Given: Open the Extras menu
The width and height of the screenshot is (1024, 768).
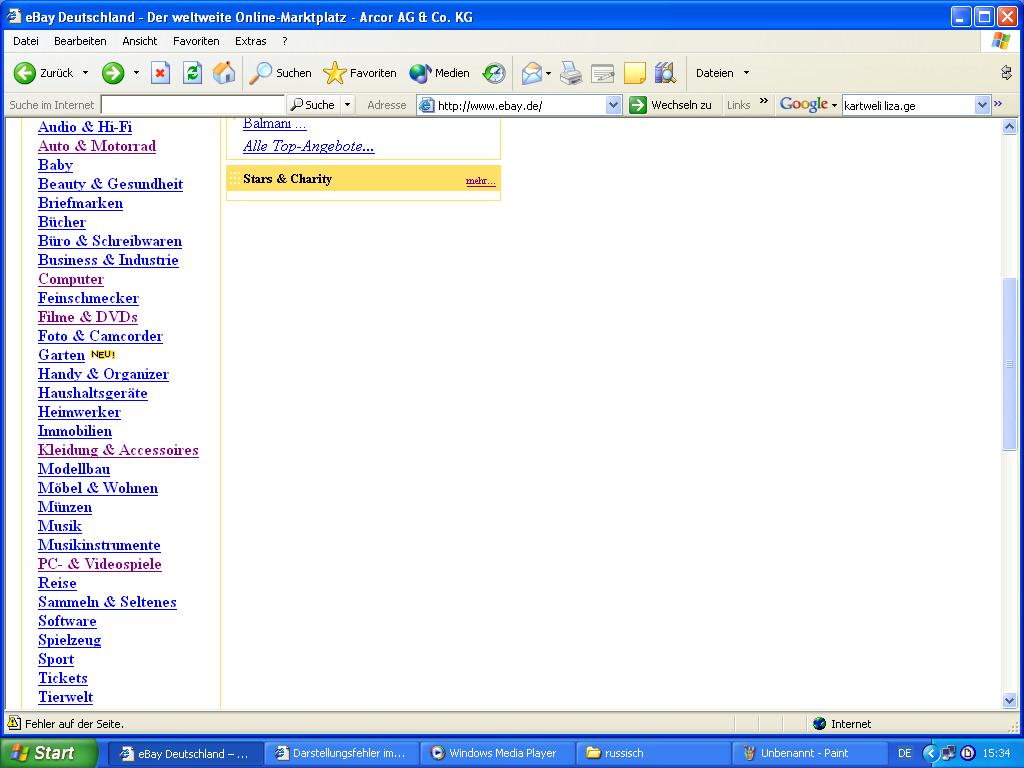Looking at the screenshot, I should tap(251, 40).
